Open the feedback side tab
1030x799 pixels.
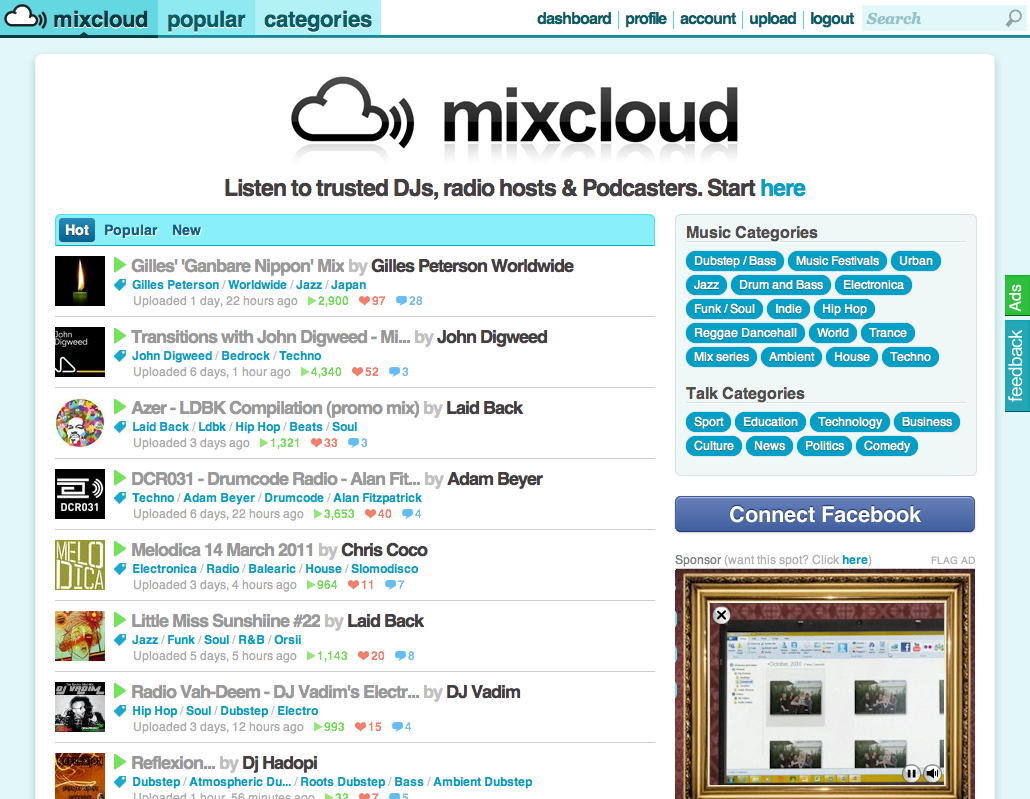pos(1016,365)
